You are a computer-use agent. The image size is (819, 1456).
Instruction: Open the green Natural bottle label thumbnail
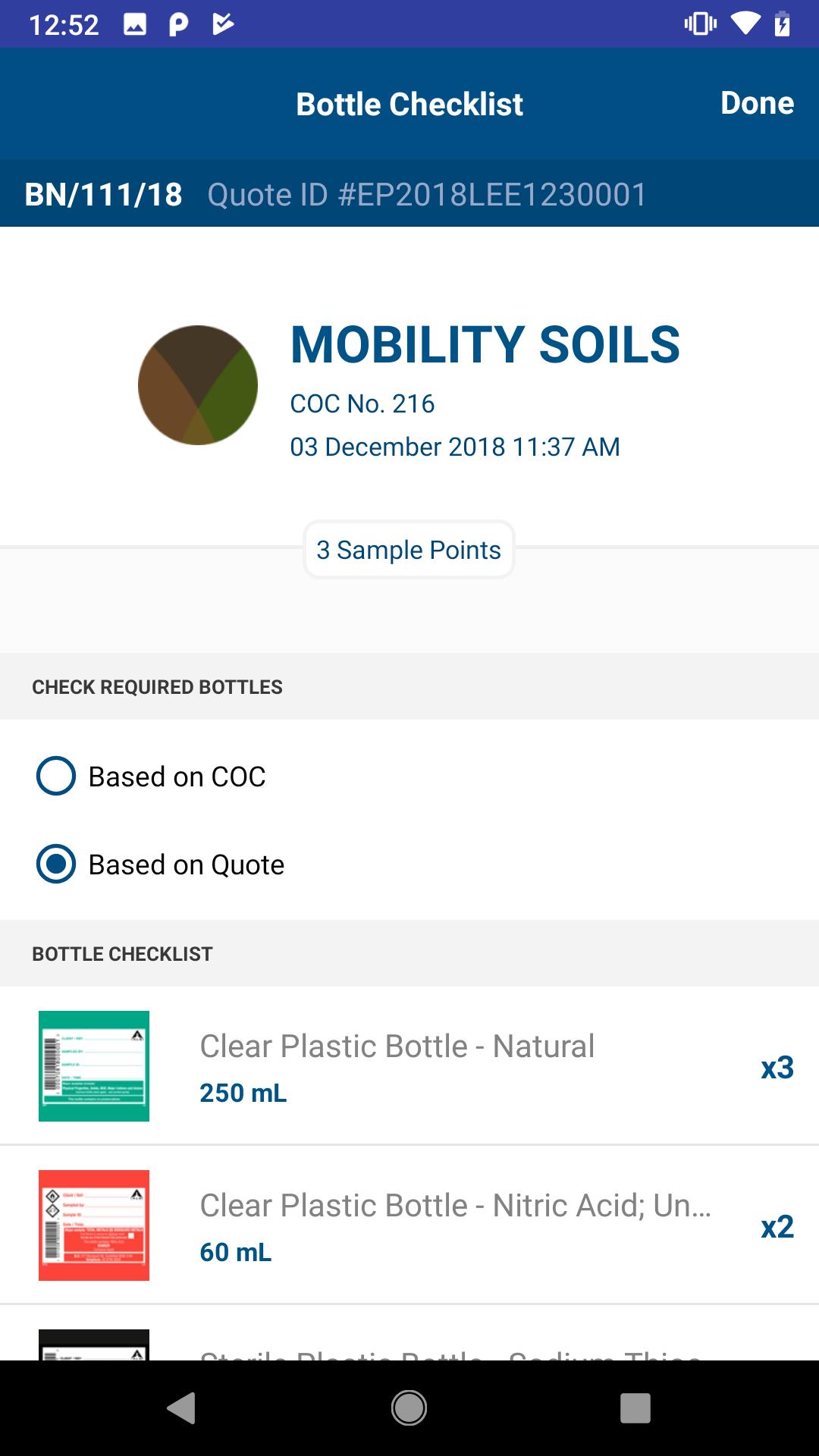(x=94, y=1066)
